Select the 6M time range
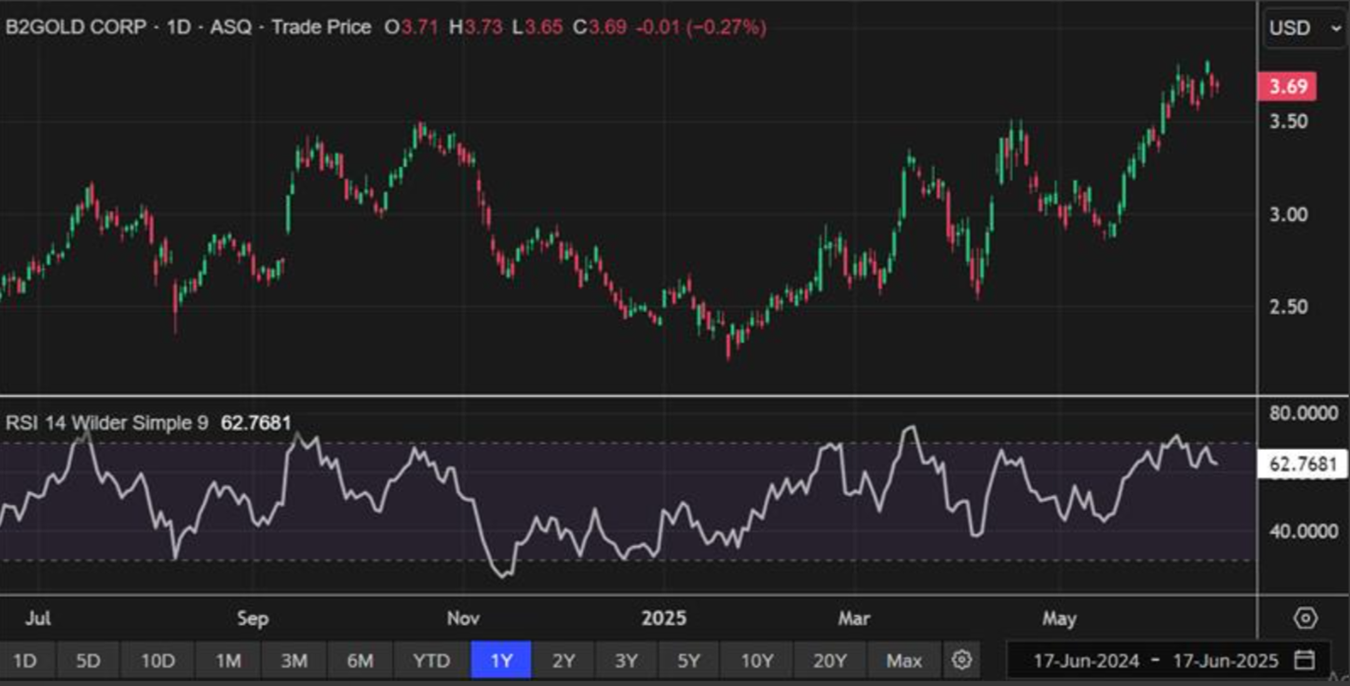Viewport: 1350px width, 686px height. (x=360, y=661)
